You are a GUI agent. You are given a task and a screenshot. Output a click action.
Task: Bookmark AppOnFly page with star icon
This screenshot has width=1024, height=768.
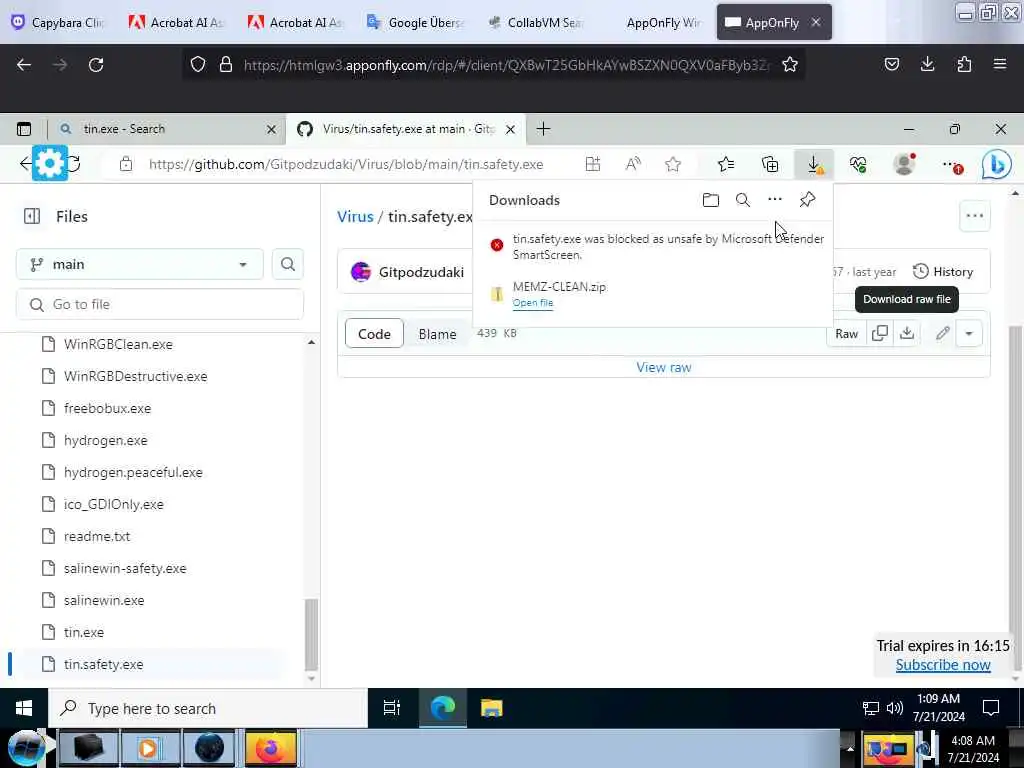coord(790,64)
